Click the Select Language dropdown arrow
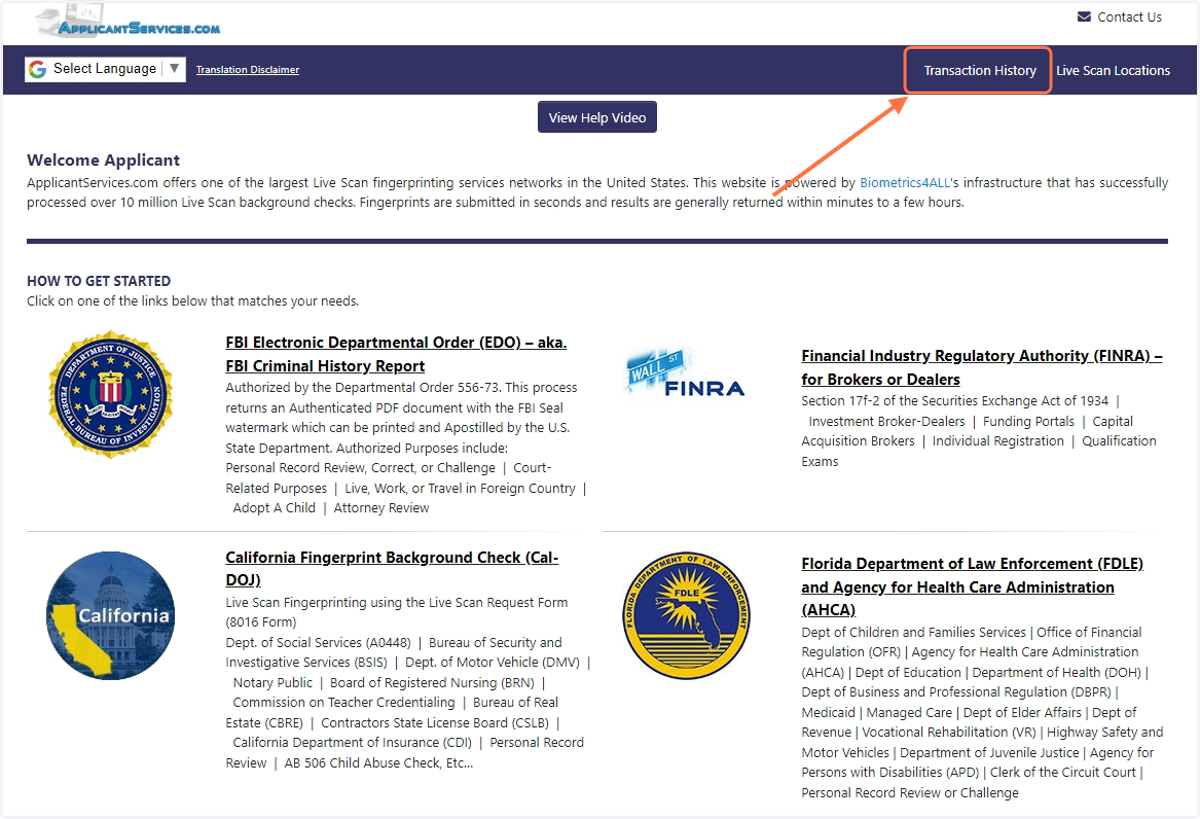This screenshot has height=819, width=1200. (x=174, y=69)
